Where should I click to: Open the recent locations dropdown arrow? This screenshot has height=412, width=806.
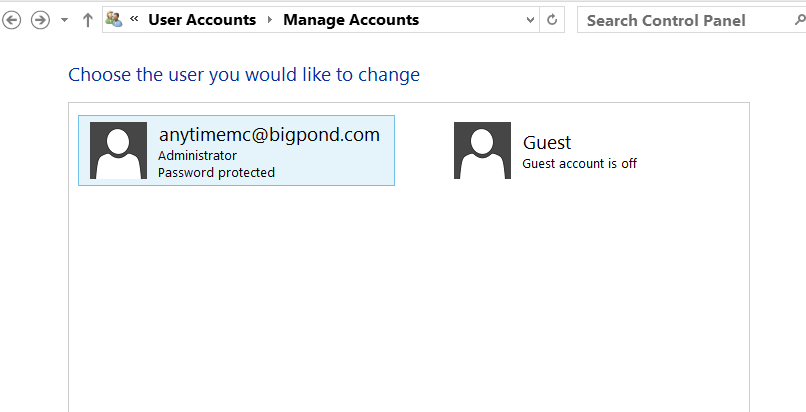pyautogui.click(x=64, y=20)
